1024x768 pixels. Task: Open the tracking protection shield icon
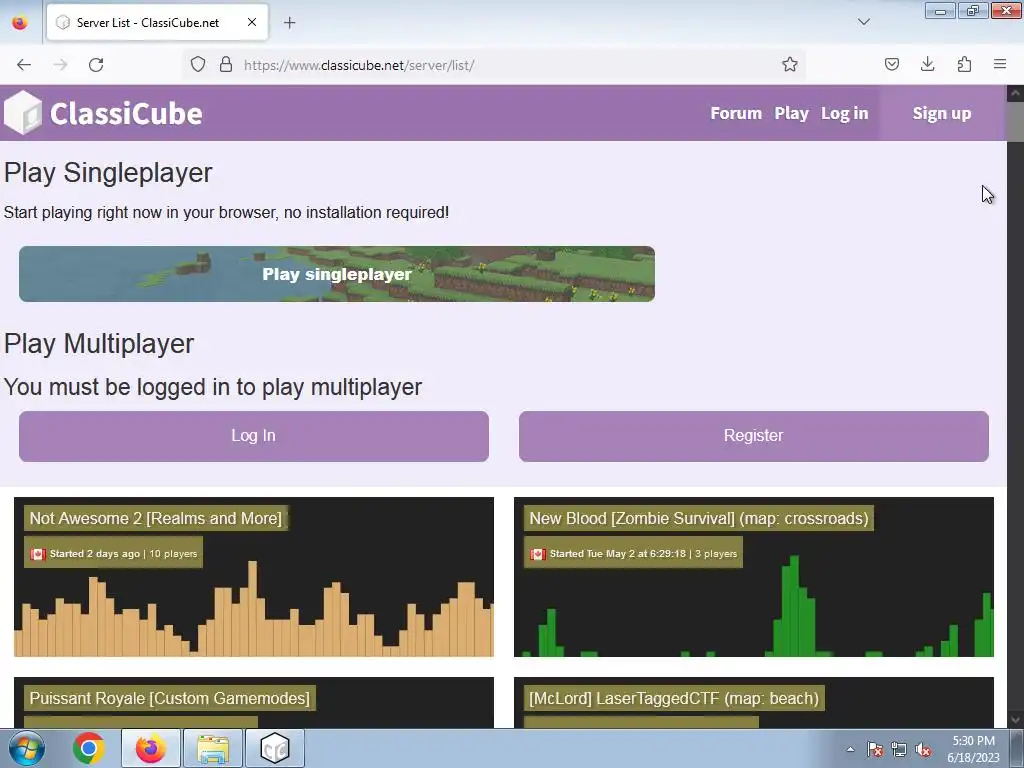tap(198, 65)
